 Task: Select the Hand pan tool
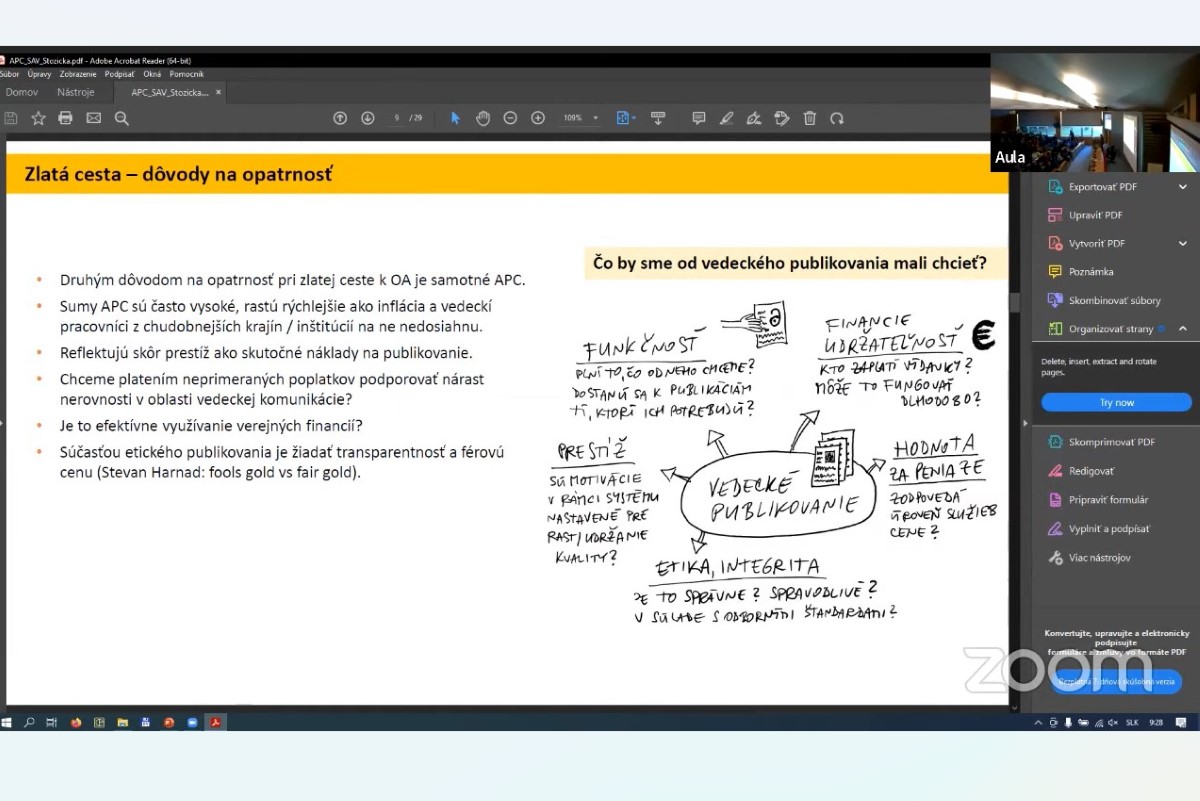click(x=483, y=118)
